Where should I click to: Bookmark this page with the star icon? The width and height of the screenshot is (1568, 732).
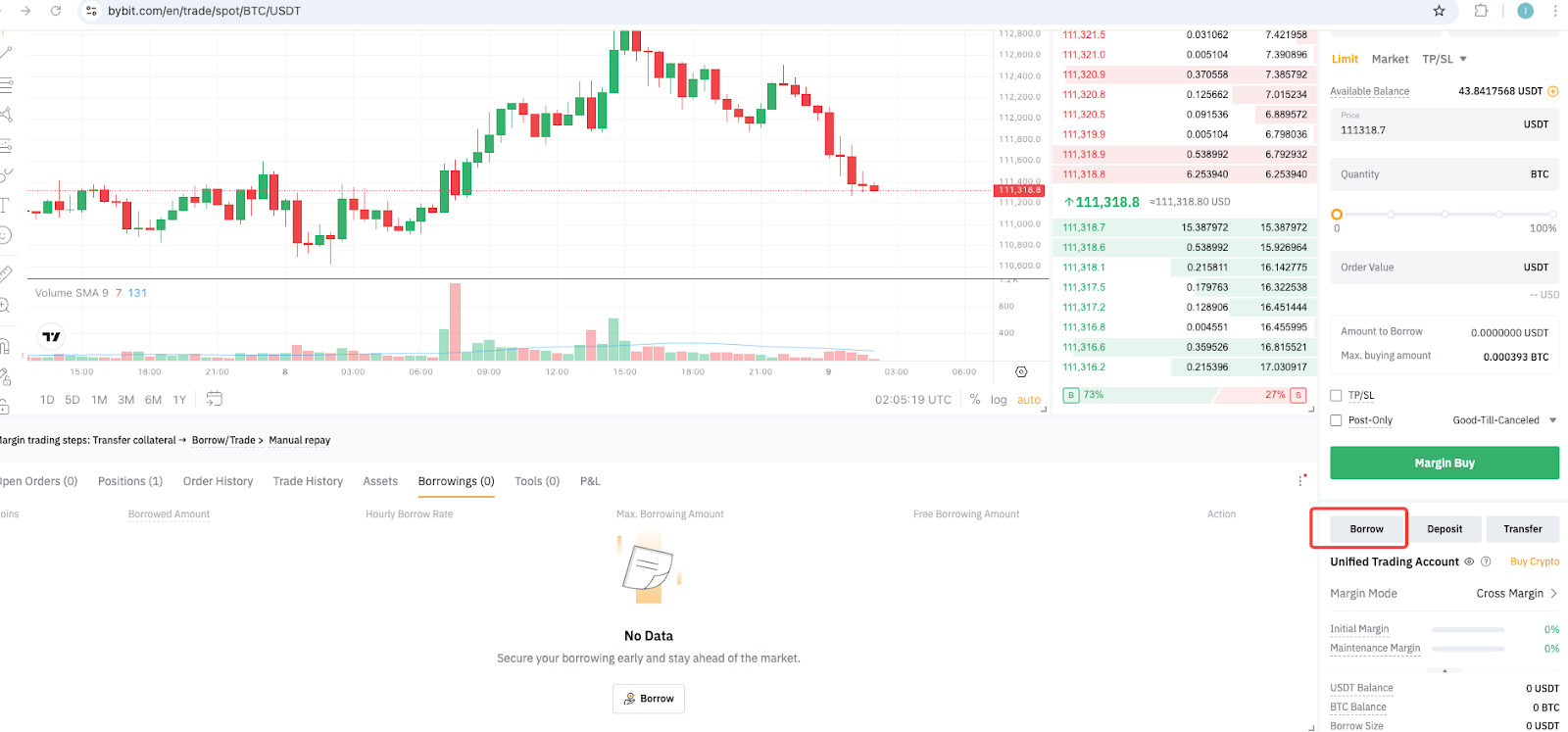coord(1439,11)
